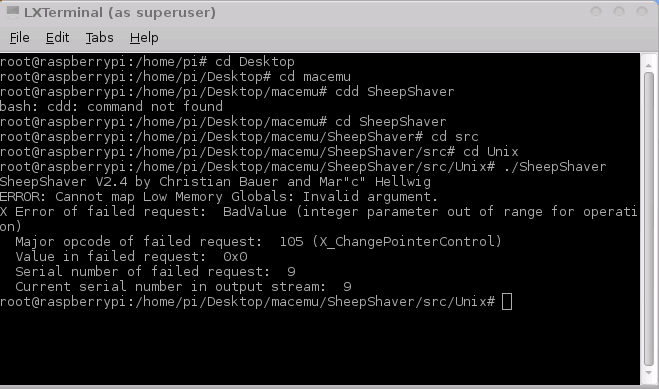This screenshot has height=389, width=659.
Task: Open the File menu
Action: click(x=20, y=38)
